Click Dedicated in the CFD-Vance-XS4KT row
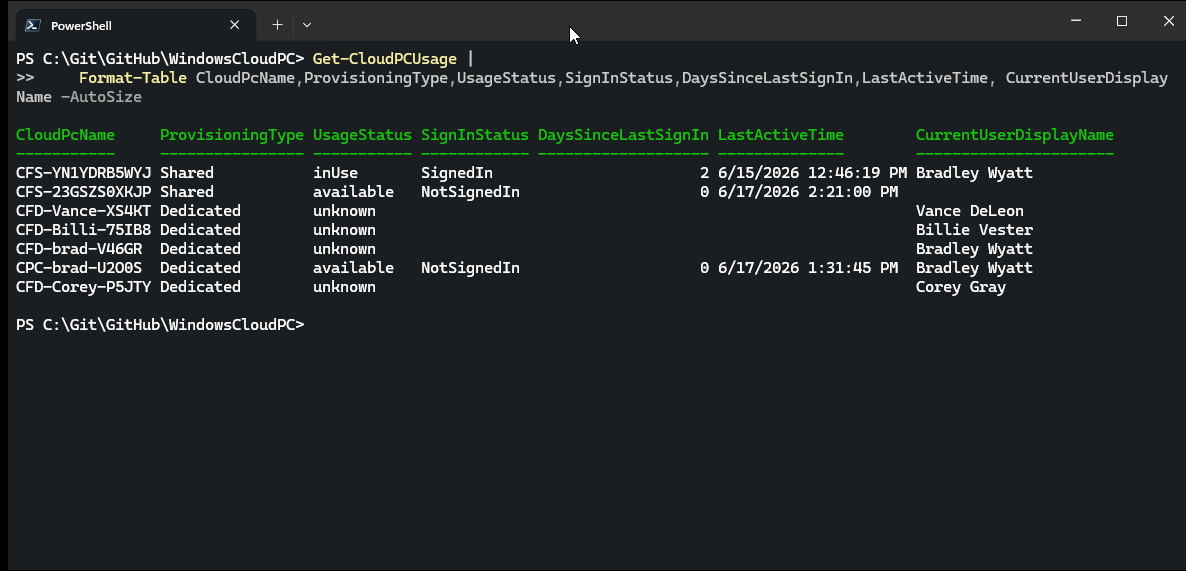The image size is (1186, 571). (x=200, y=211)
